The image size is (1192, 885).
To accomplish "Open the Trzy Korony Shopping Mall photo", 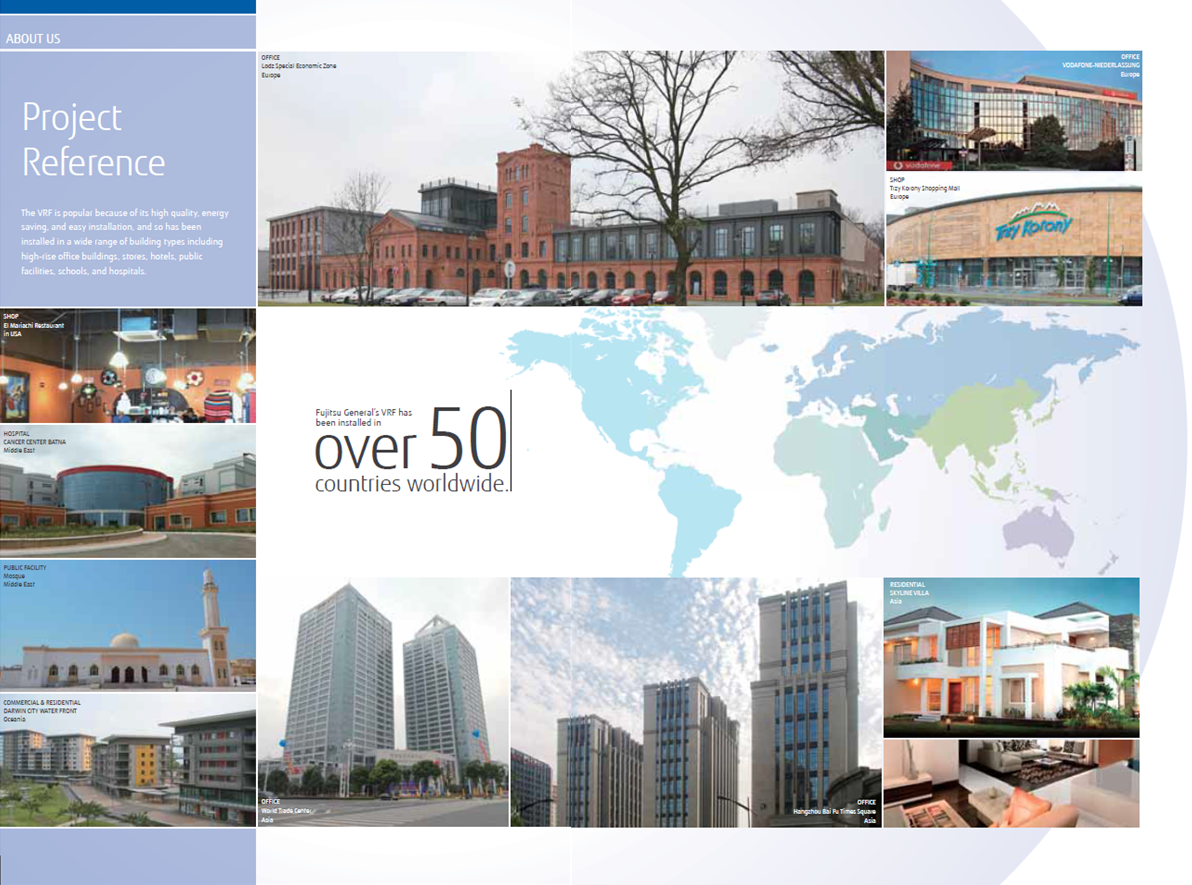I will pyautogui.click(x=1013, y=239).
